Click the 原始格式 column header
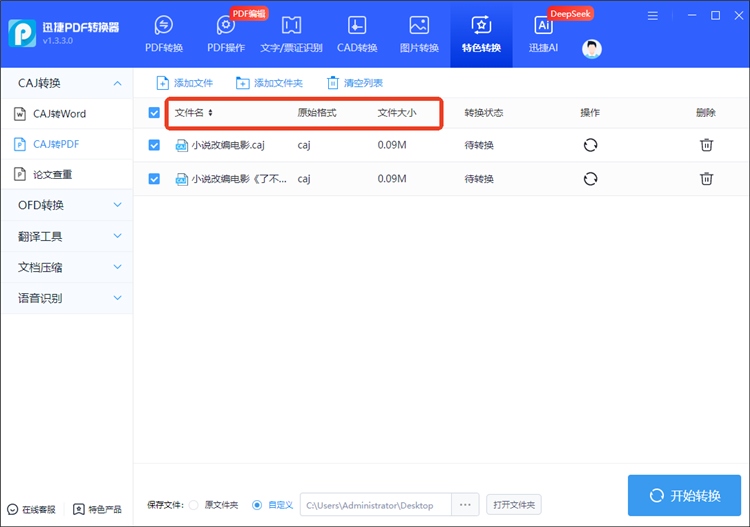 pyautogui.click(x=317, y=113)
